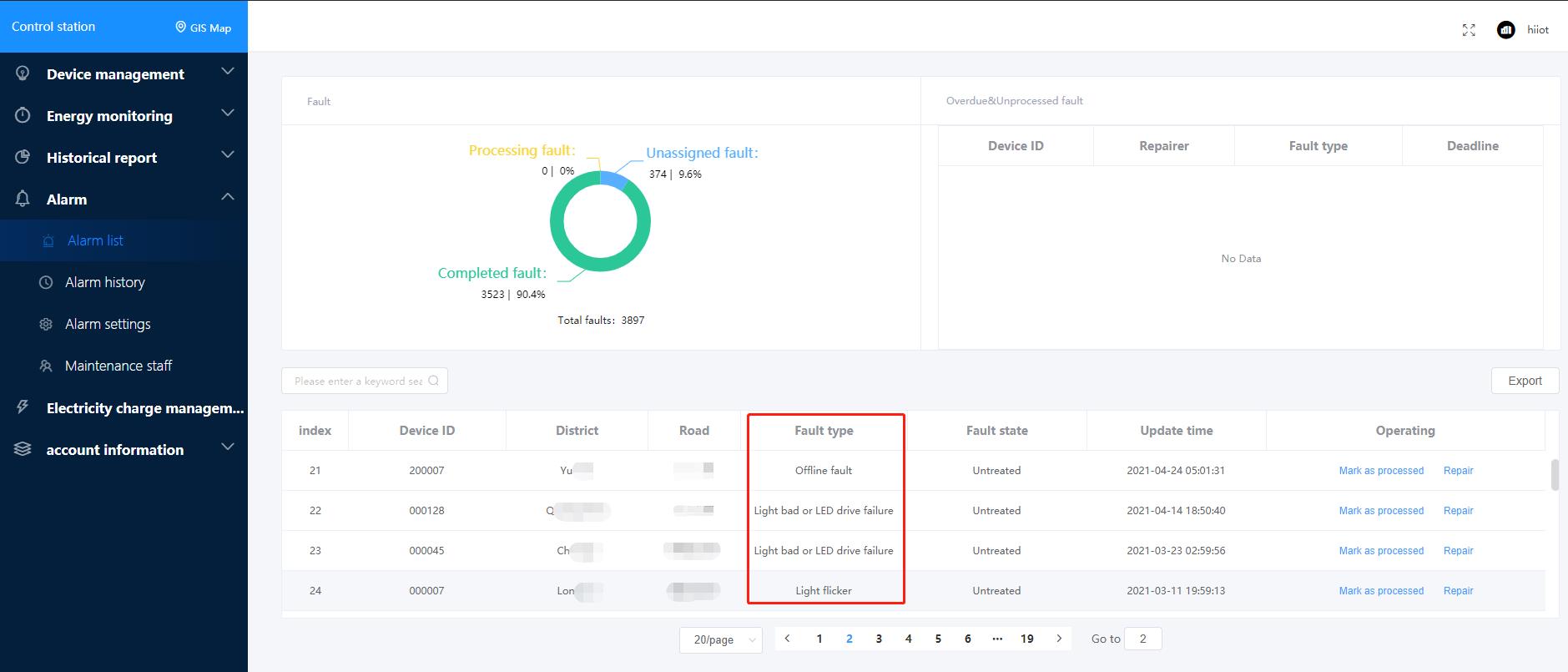Screen dimensions: 1568x672
Task: Mark device 000128 fault as processed
Action: coord(1381,511)
